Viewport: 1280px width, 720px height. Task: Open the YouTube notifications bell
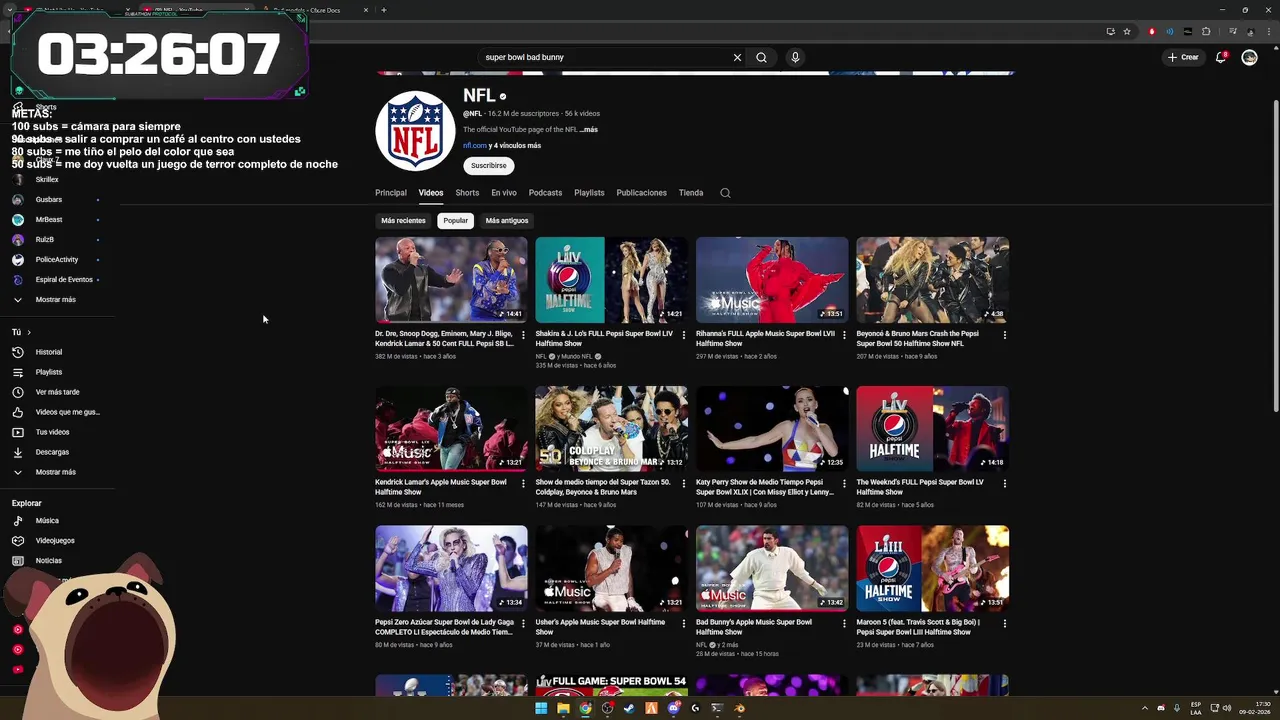click(x=1220, y=57)
